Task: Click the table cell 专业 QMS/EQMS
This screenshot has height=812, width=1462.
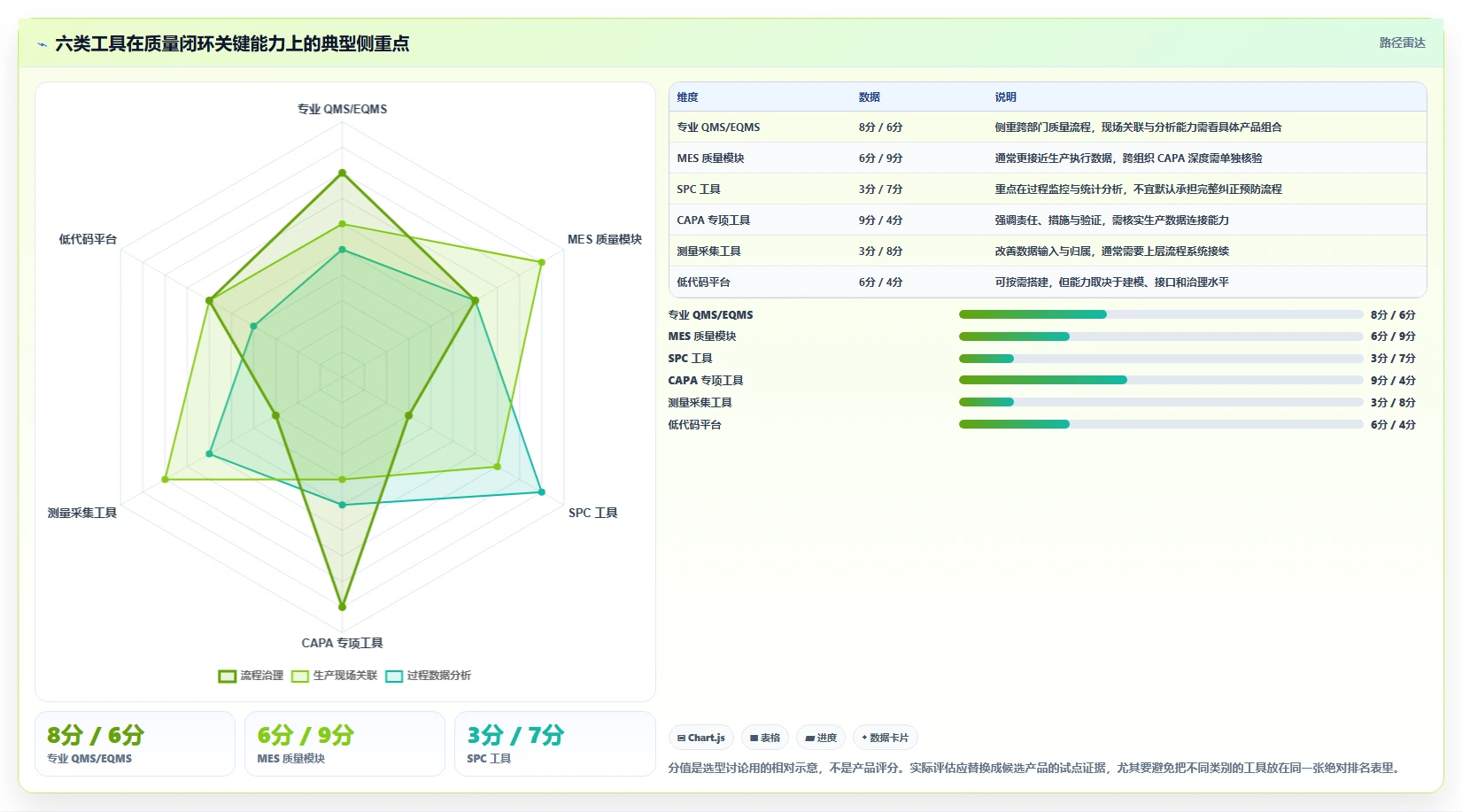Action: click(718, 128)
